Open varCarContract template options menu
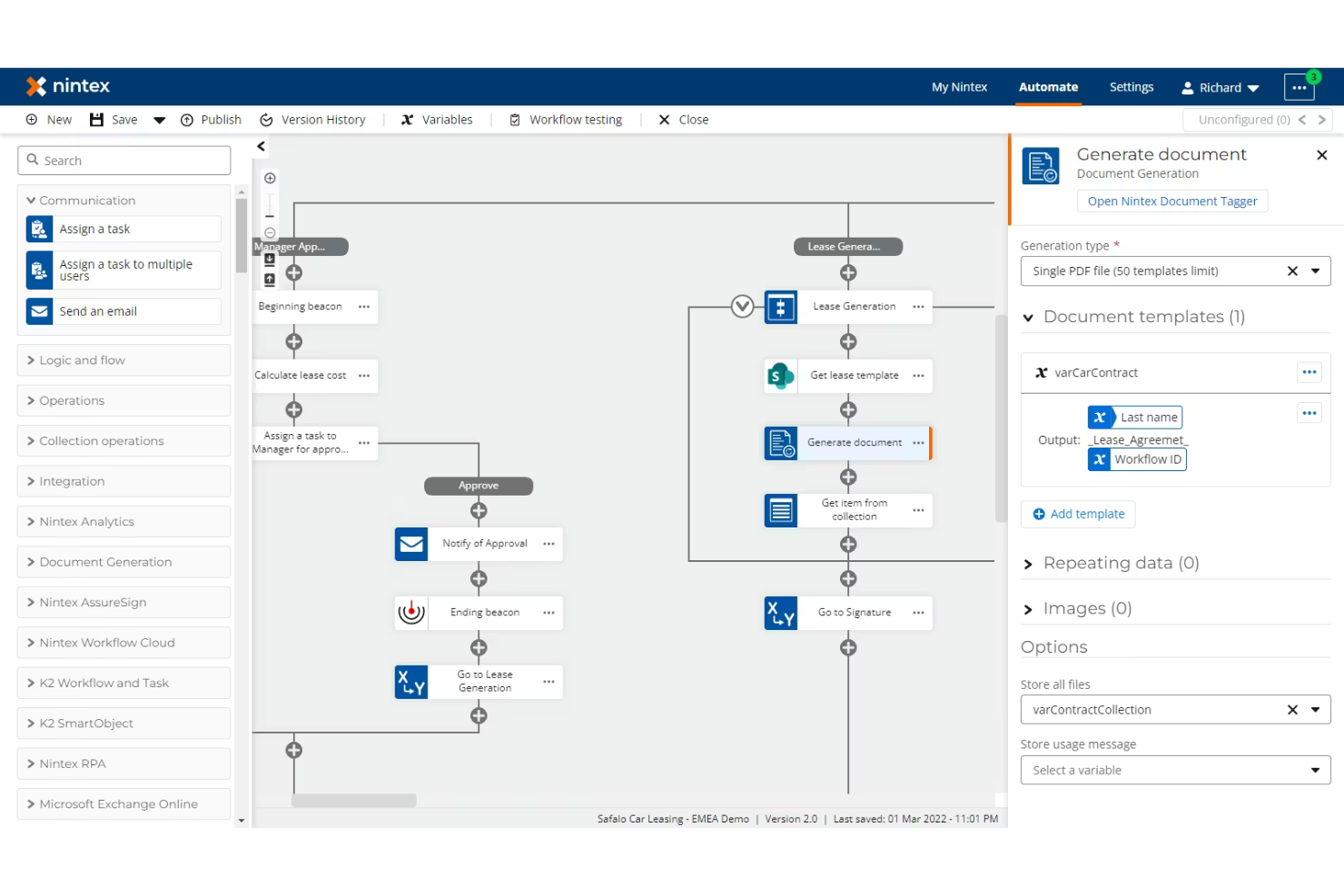This screenshot has width=1344, height=896. tap(1309, 372)
